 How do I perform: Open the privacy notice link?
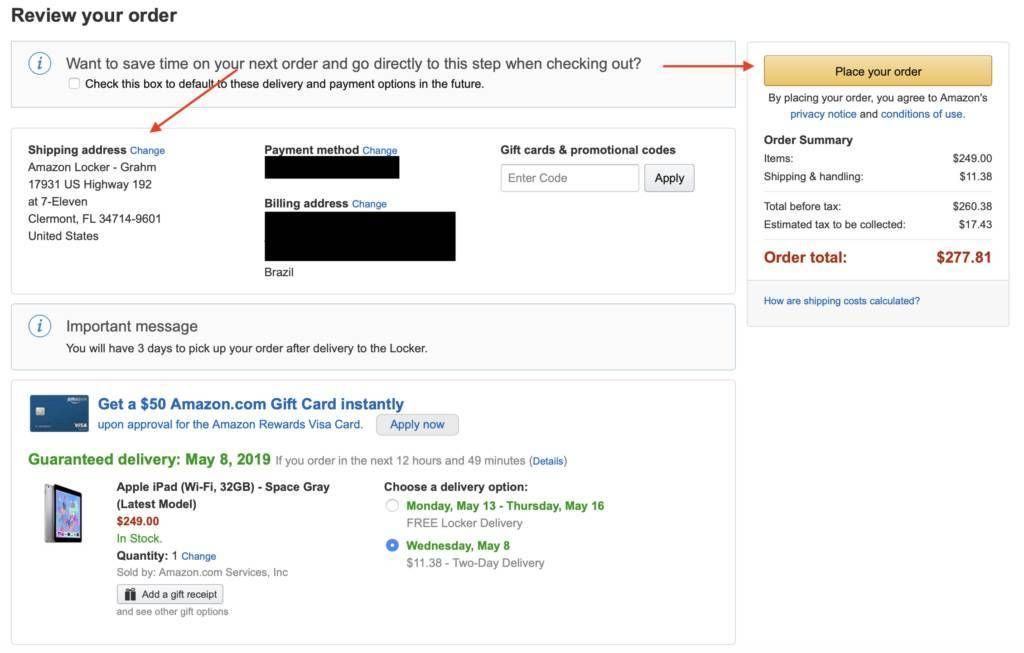tap(823, 114)
